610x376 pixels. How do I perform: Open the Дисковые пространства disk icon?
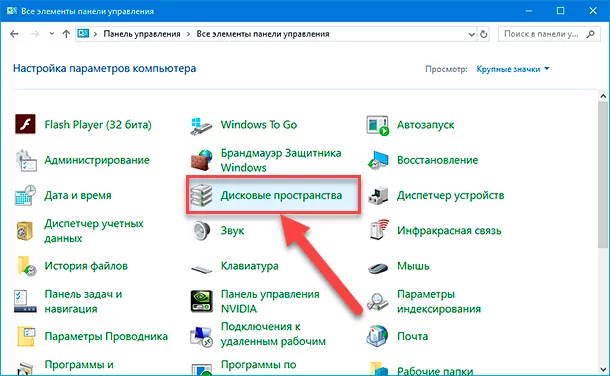(x=201, y=195)
